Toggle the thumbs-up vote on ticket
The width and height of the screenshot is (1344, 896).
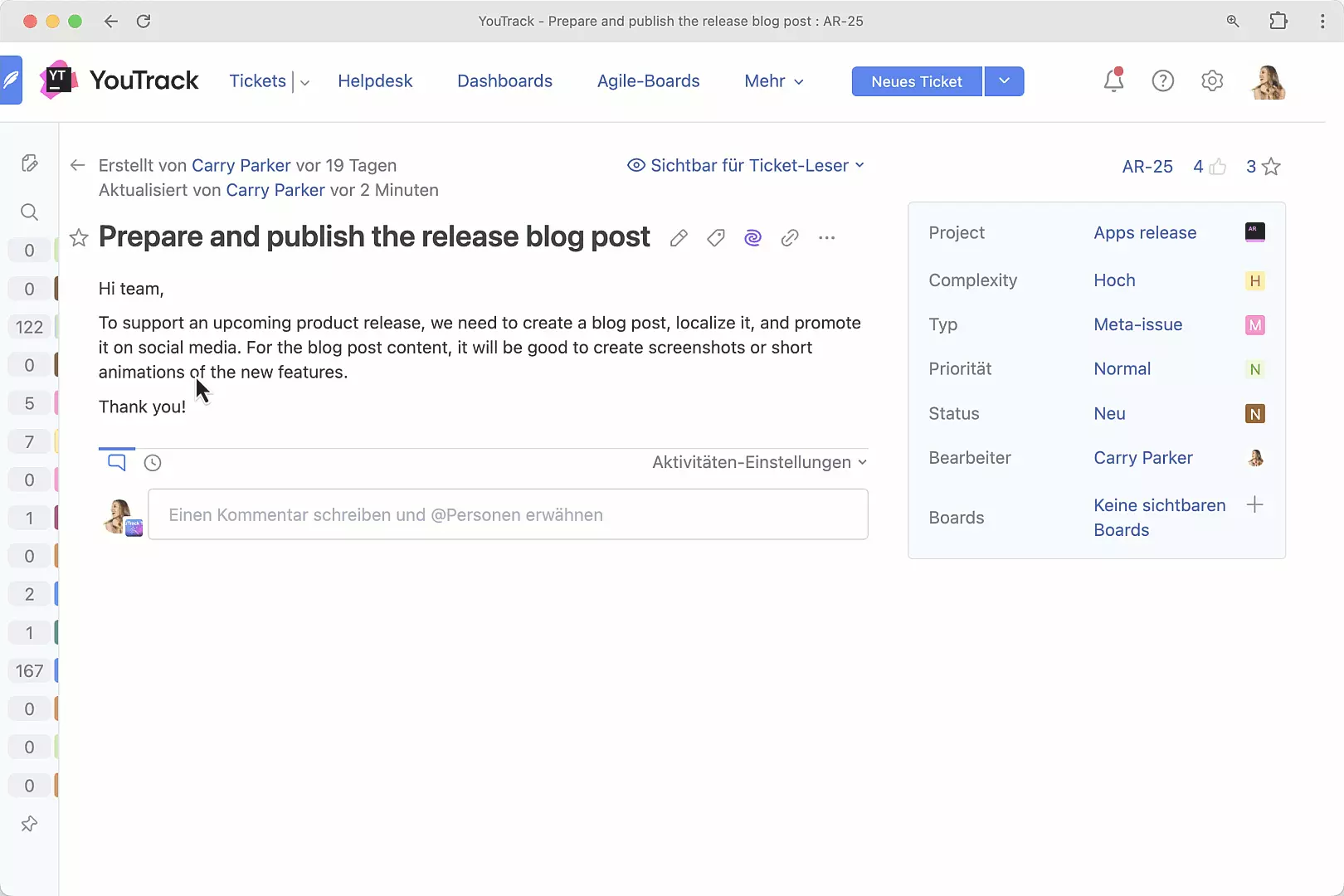(1217, 167)
